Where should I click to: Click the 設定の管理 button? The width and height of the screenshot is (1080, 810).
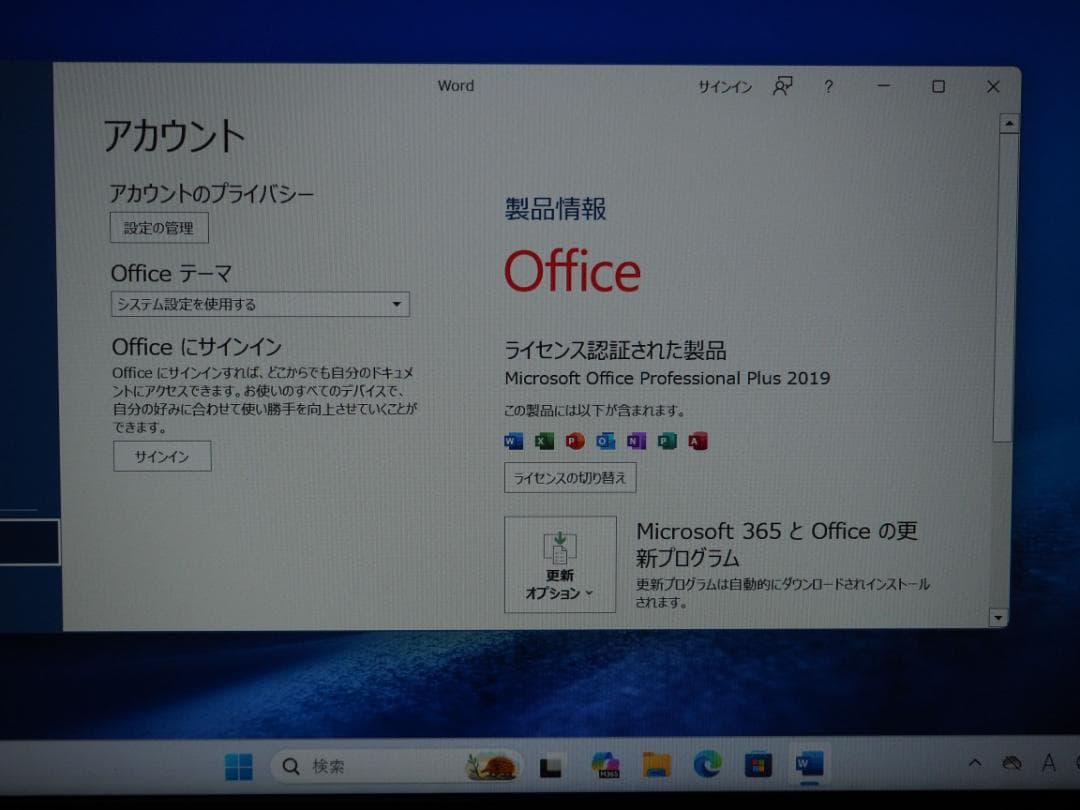coord(159,228)
